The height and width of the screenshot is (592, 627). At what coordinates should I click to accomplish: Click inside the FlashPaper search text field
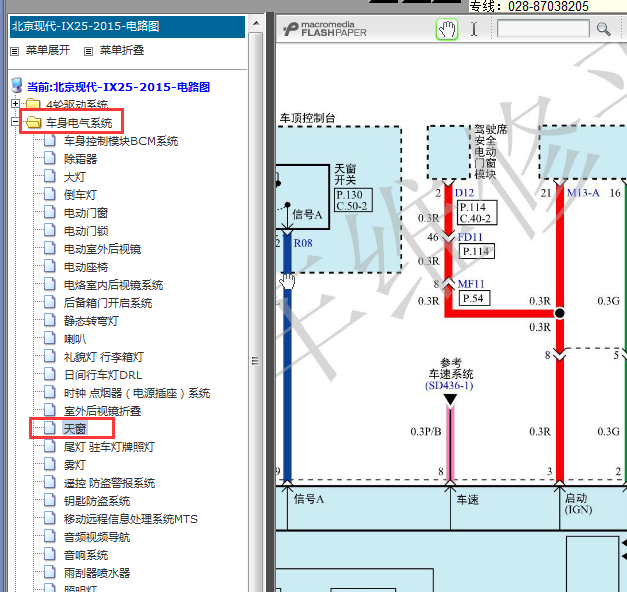tap(543, 29)
